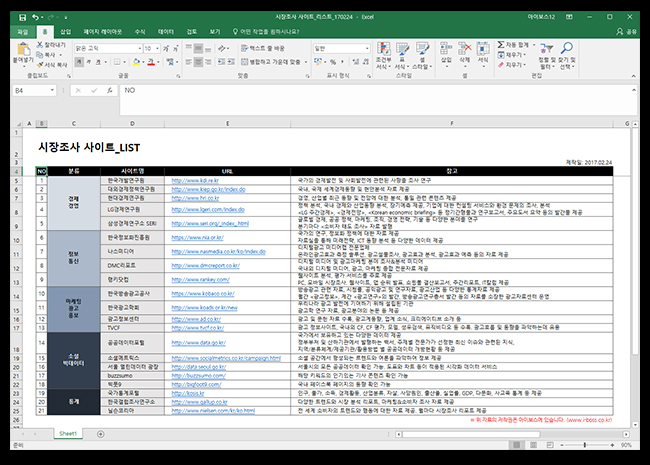Open the buzzsumo.com link

(199, 375)
